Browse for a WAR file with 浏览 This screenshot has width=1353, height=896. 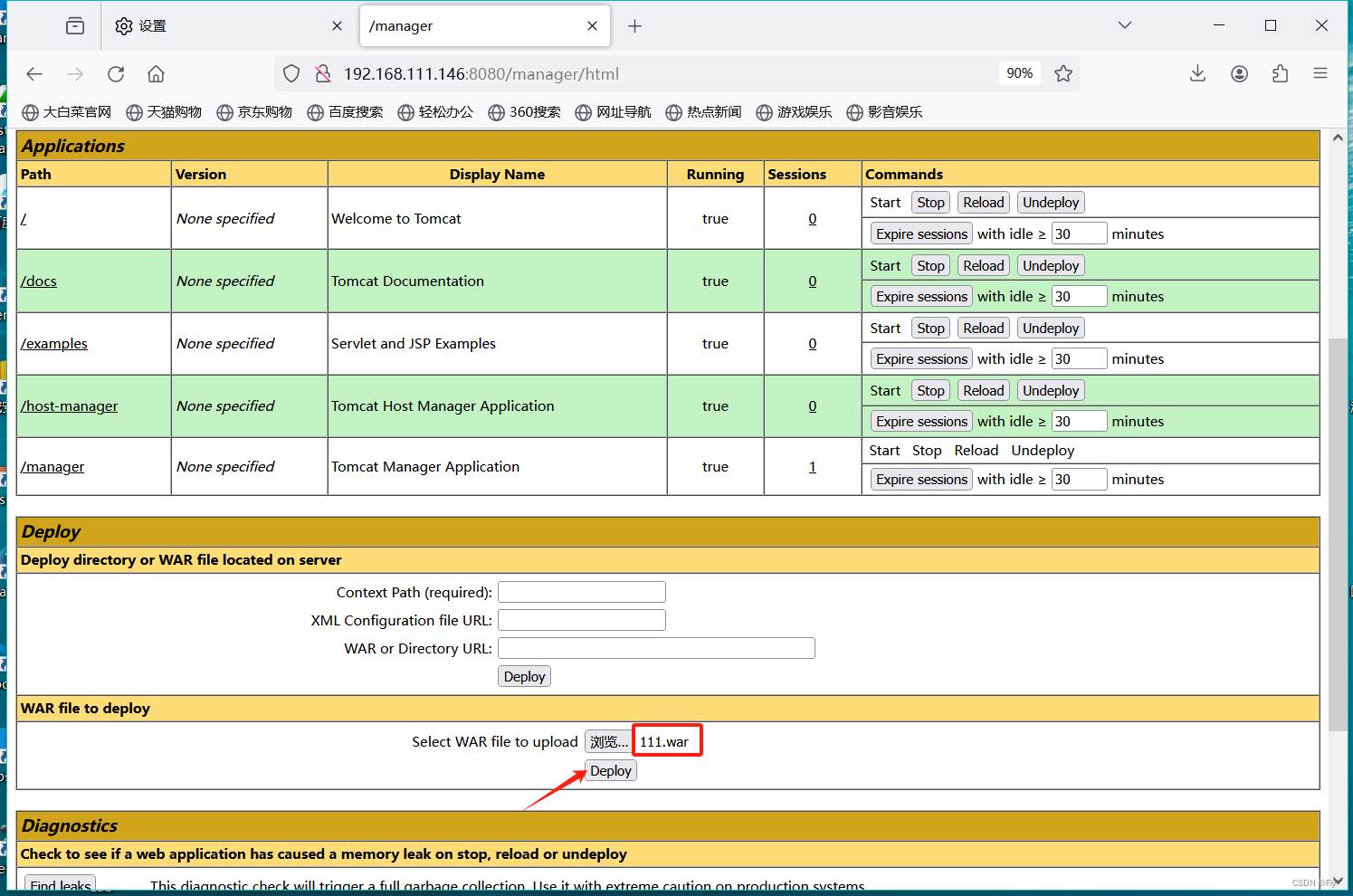pyautogui.click(x=608, y=742)
